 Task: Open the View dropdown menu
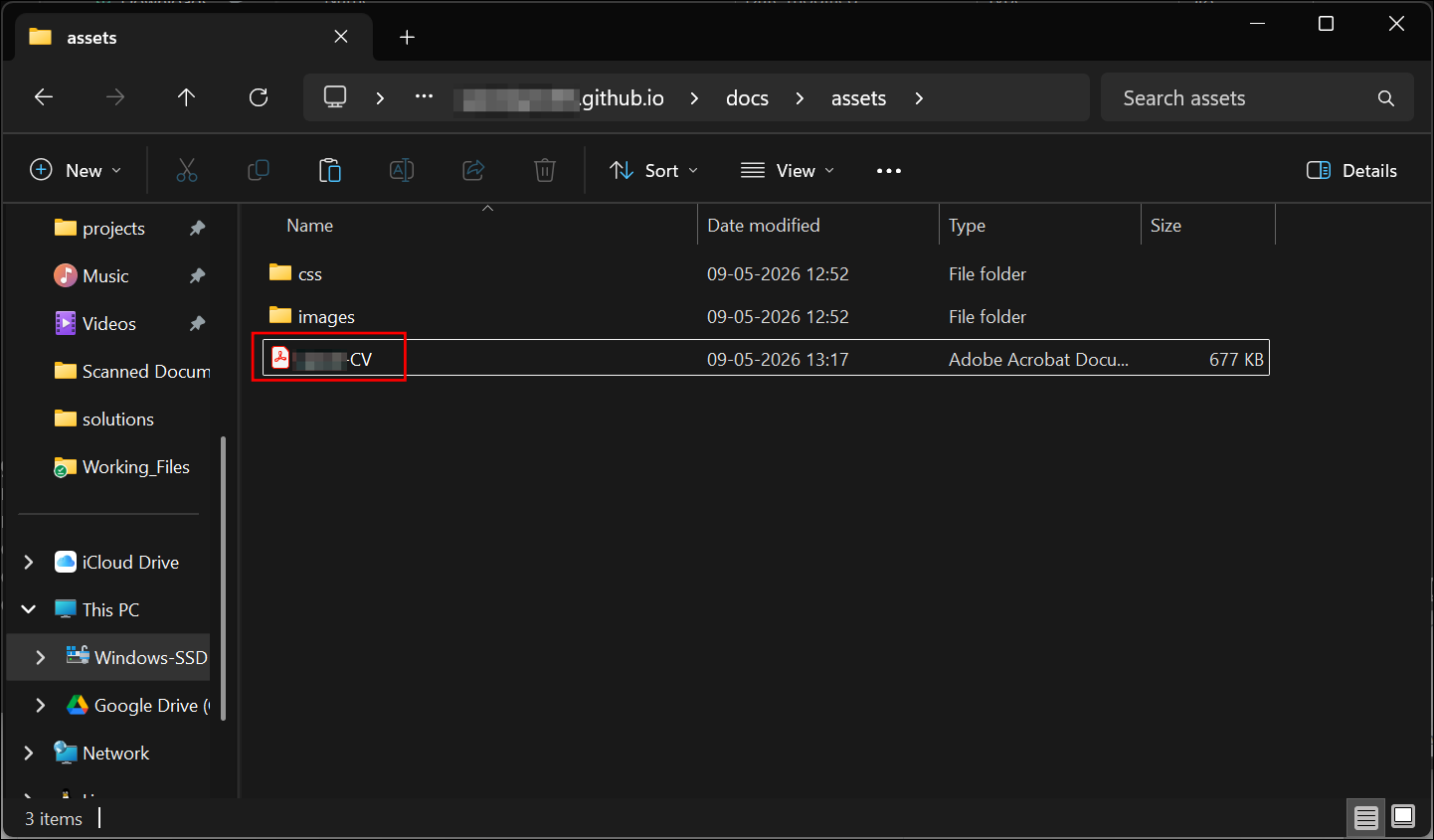click(x=788, y=170)
